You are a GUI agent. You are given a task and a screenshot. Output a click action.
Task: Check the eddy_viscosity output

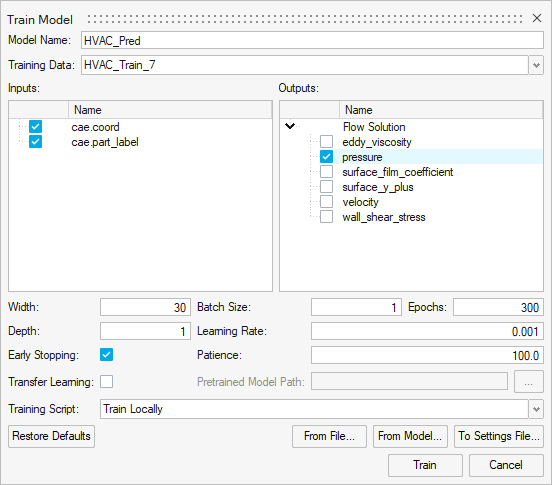[326, 141]
